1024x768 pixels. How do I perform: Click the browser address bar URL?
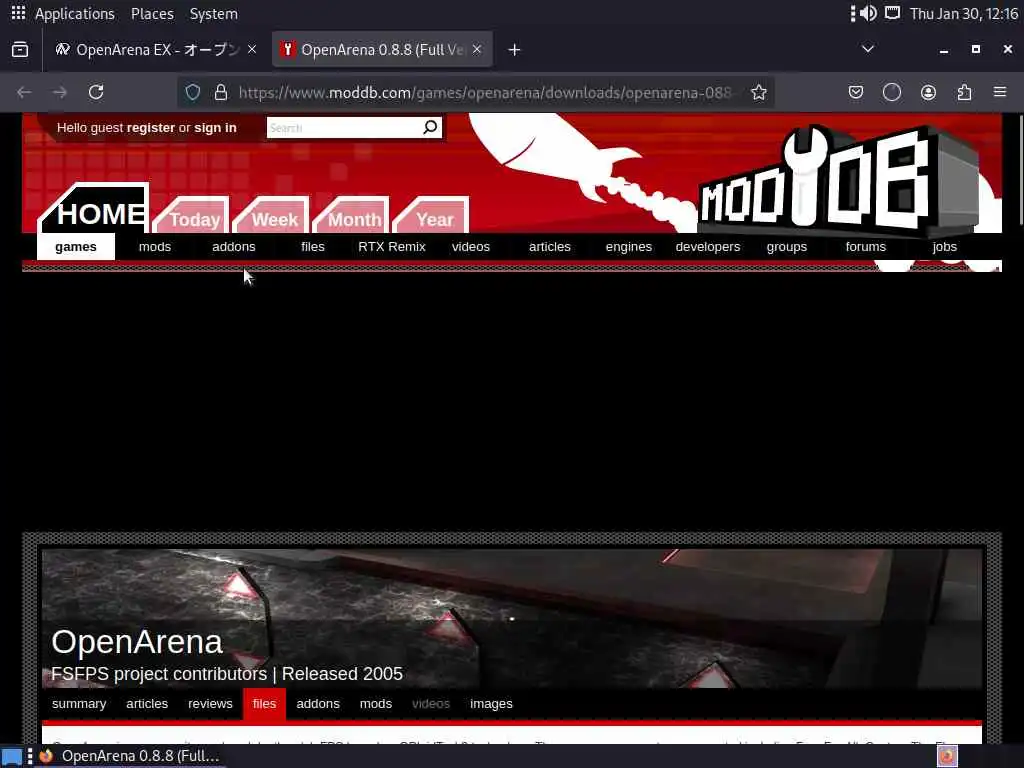[485, 93]
